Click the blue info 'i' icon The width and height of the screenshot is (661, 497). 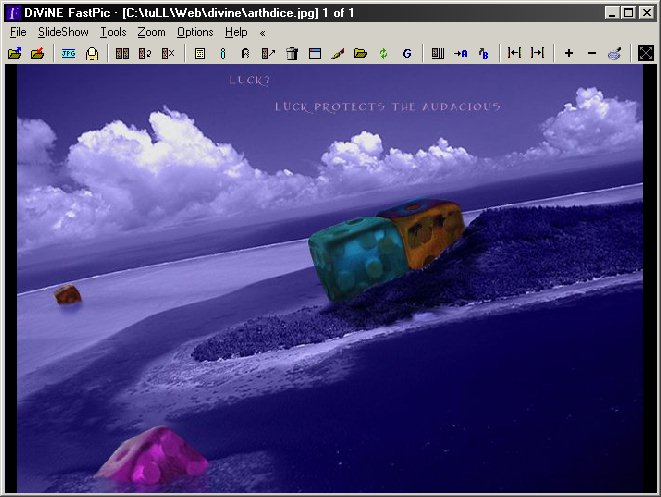[223, 53]
